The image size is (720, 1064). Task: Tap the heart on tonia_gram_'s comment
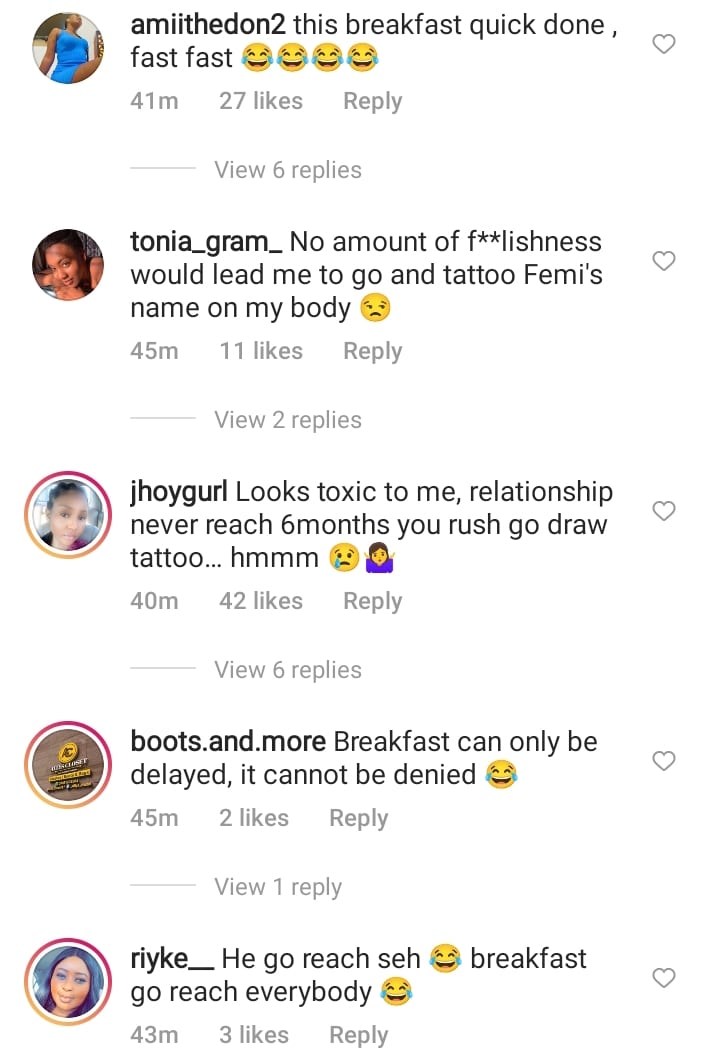pyautogui.click(x=663, y=261)
